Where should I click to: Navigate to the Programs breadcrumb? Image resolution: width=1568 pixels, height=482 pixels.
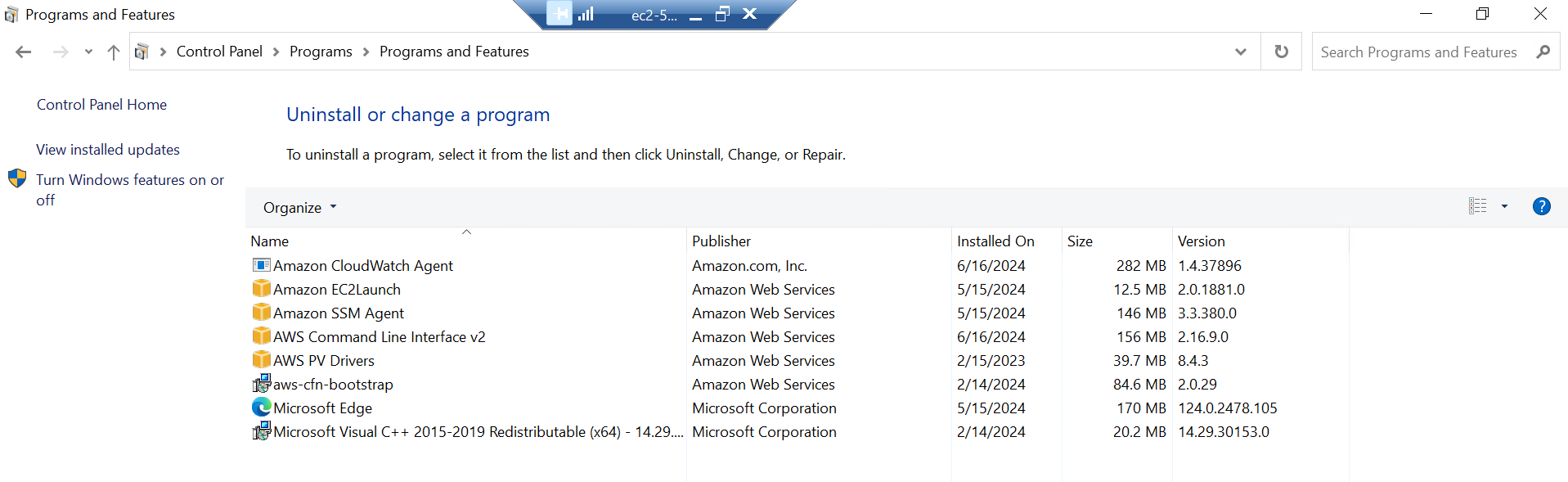[x=321, y=51]
